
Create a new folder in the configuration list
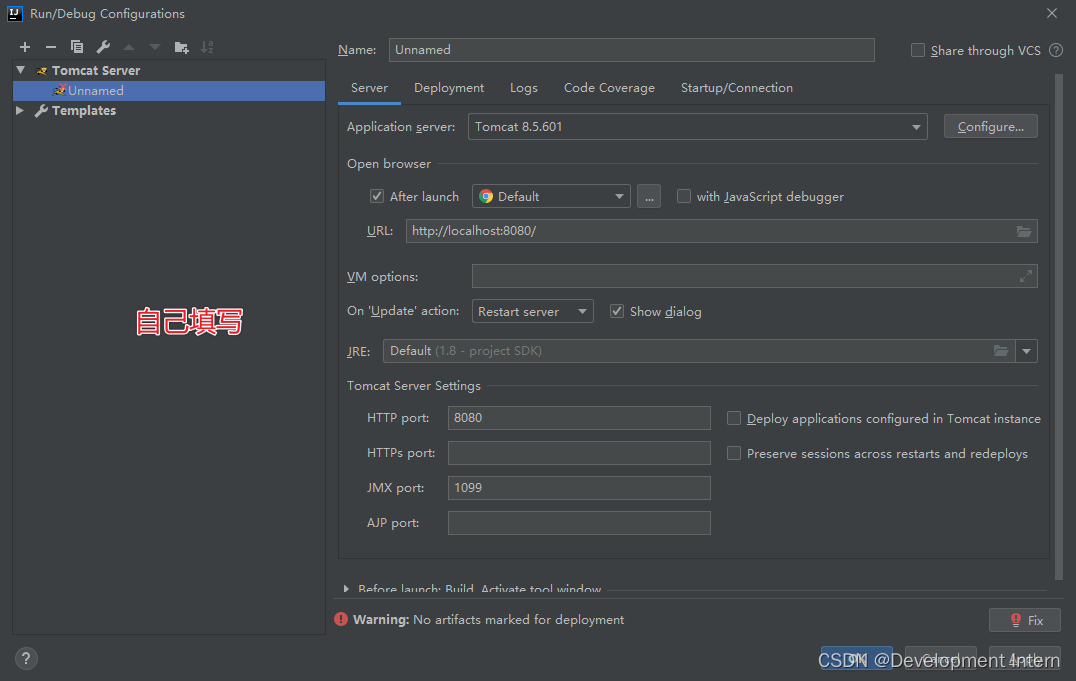(x=181, y=47)
